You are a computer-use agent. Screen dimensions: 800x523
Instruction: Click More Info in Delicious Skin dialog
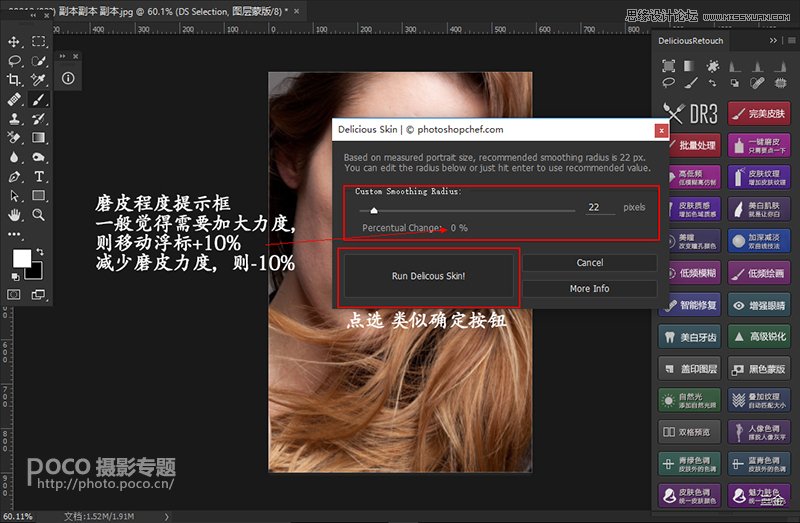point(590,289)
